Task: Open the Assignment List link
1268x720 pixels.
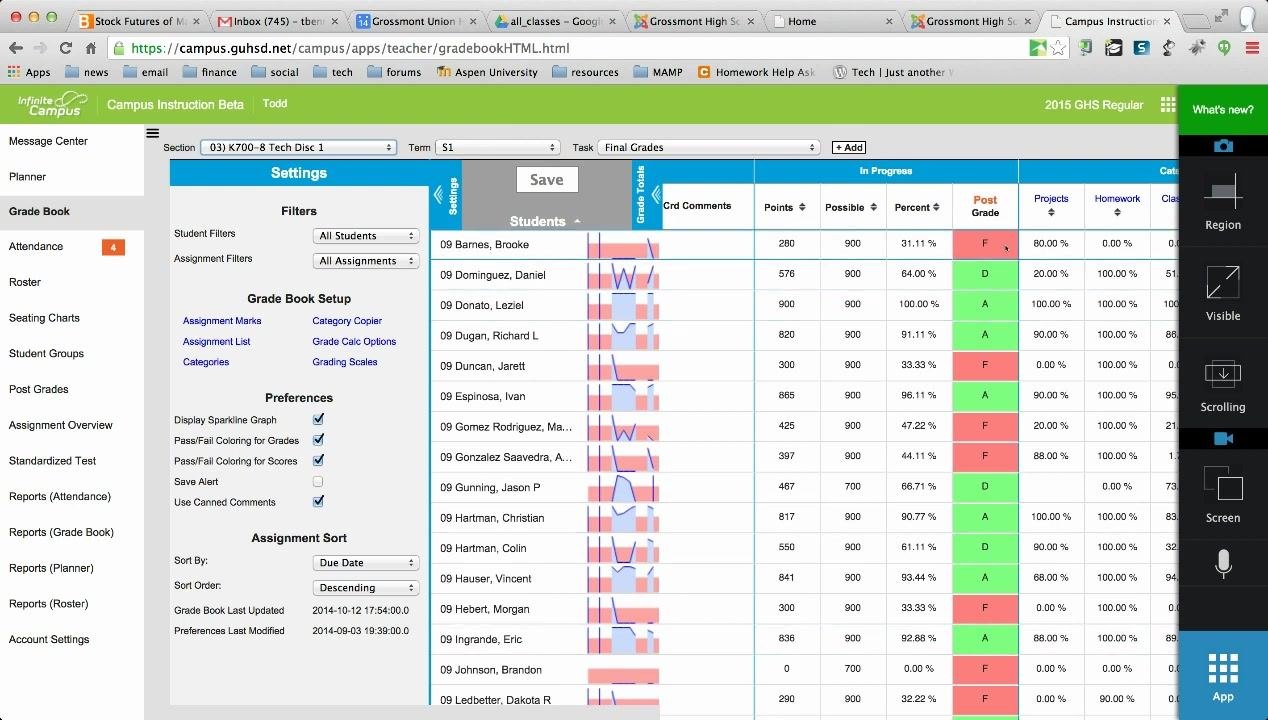Action: point(216,342)
